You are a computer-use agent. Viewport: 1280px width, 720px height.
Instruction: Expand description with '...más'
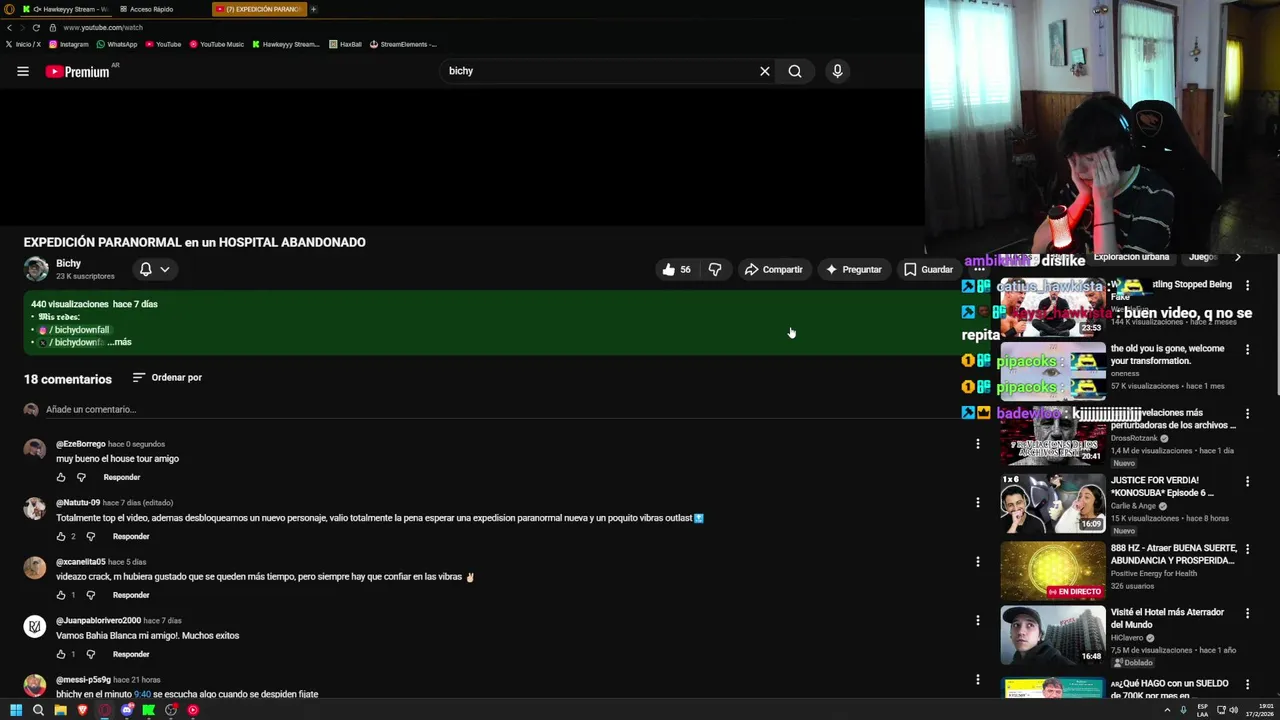click(119, 342)
